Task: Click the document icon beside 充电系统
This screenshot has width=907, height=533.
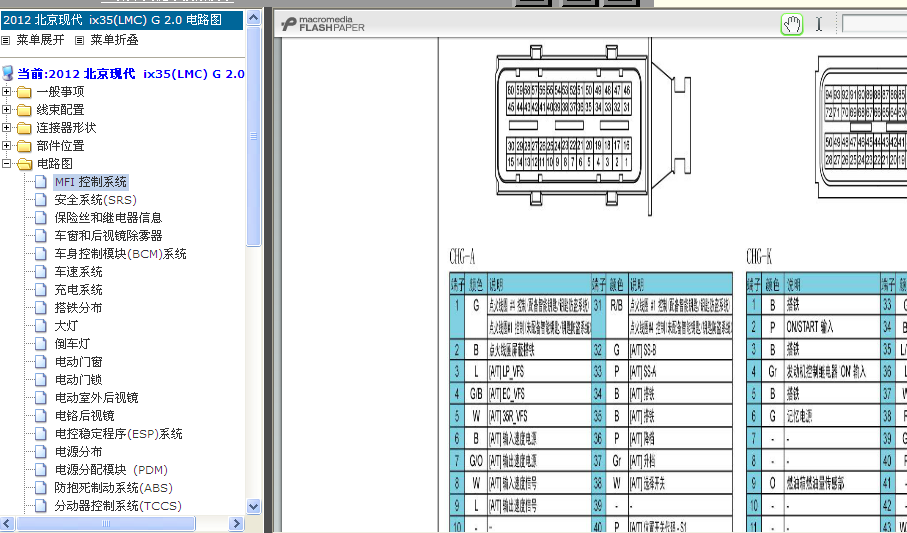Action: pos(40,289)
